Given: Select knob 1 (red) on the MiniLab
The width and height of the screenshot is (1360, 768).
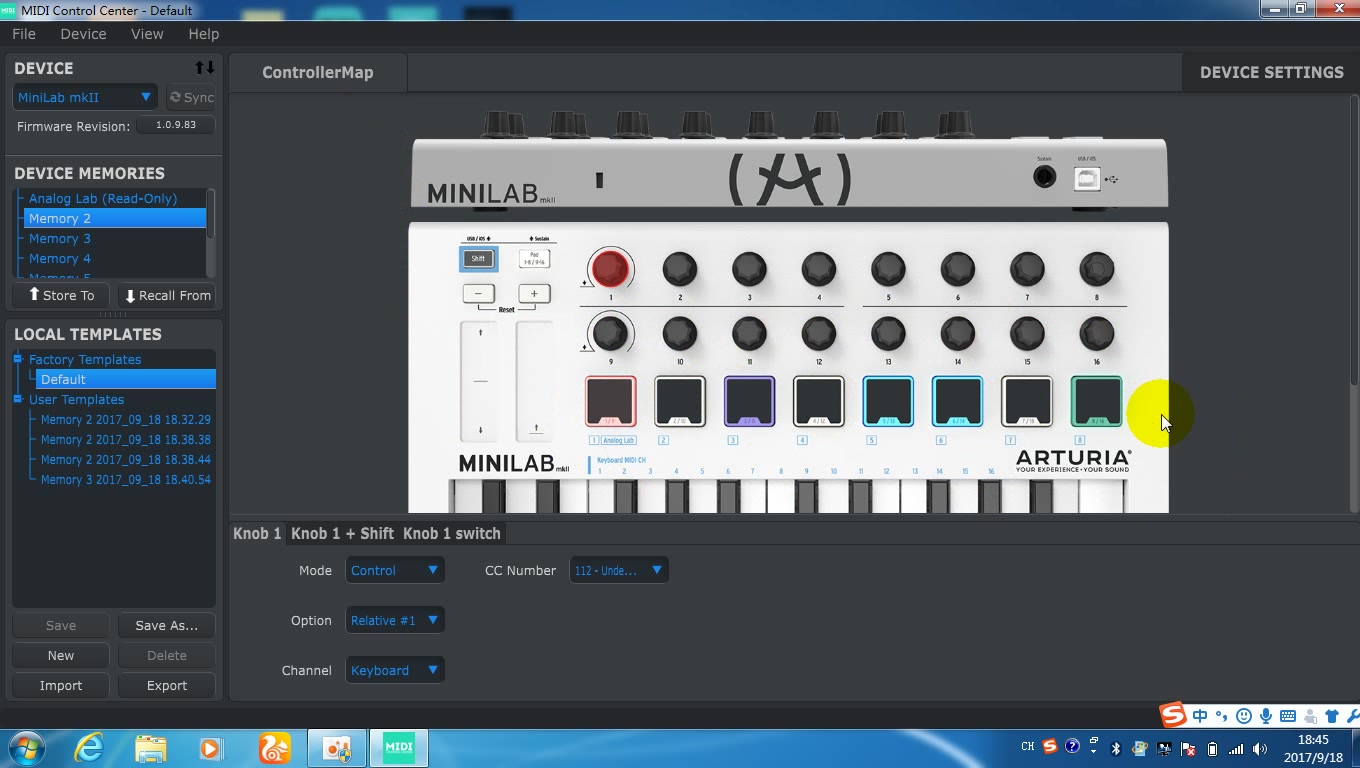Looking at the screenshot, I should point(610,268).
